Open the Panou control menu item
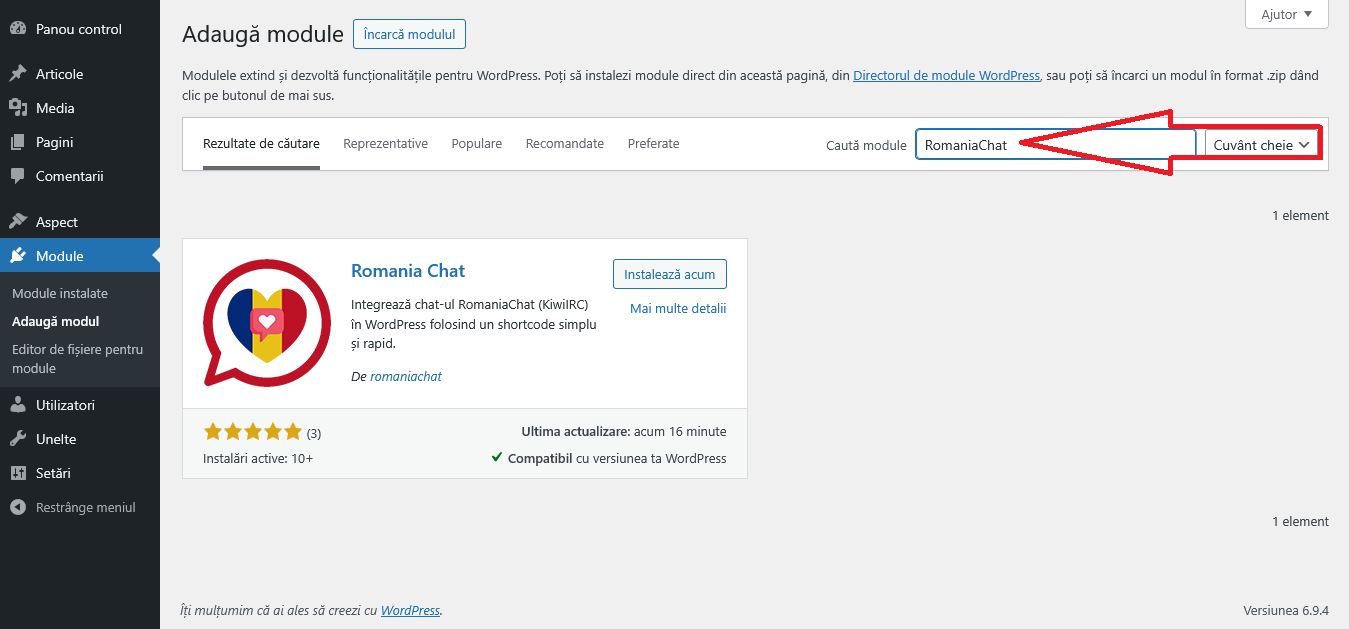The width and height of the screenshot is (1349, 629). [80, 29]
